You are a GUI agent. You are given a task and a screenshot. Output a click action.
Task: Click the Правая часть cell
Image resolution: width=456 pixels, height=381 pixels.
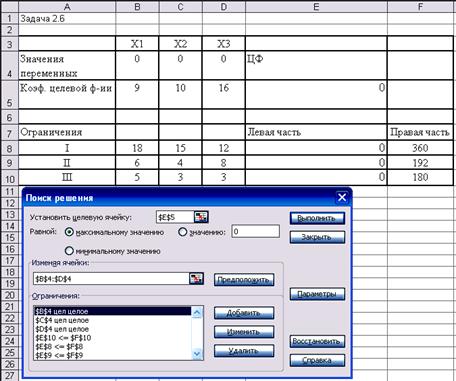(421, 132)
